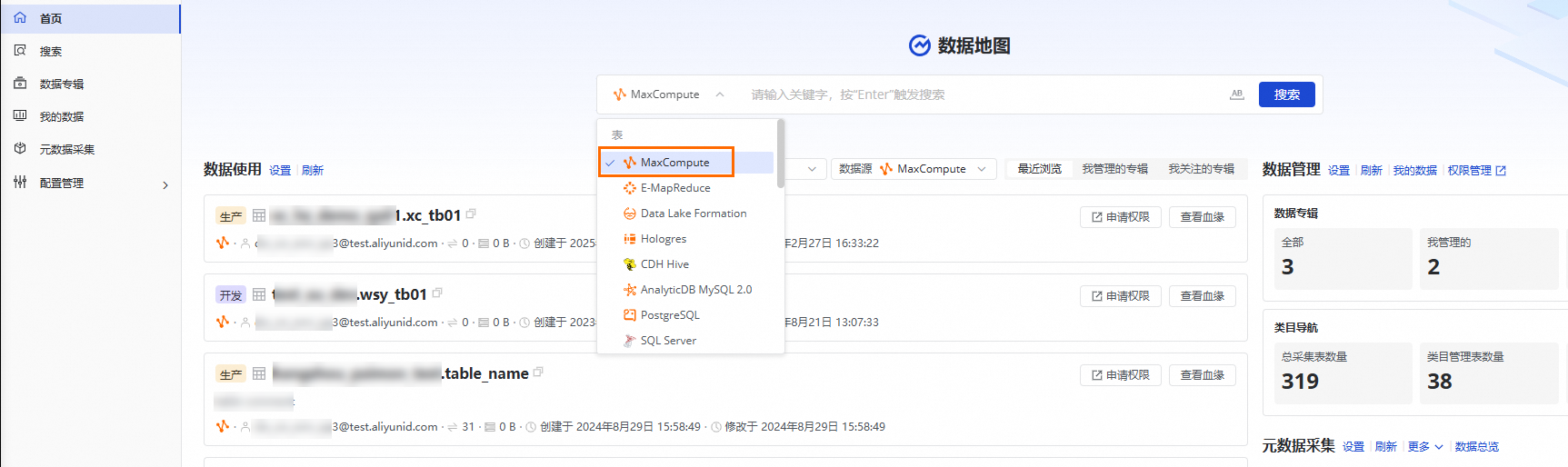Click 申请权限 button for wsy_tb01
The width and height of the screenshot is (1568, 467).
tap(1121, 296)
